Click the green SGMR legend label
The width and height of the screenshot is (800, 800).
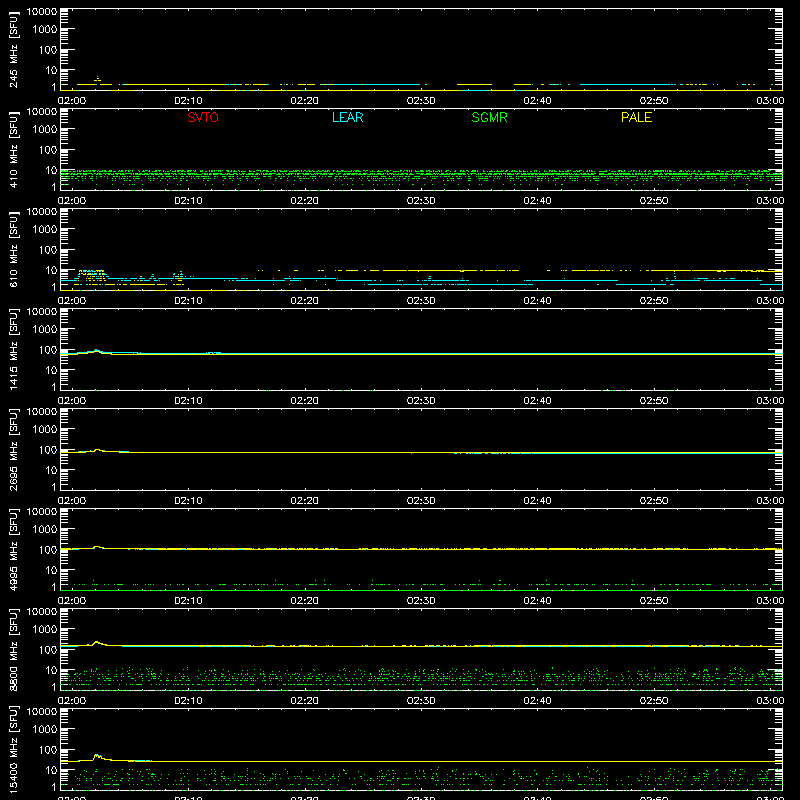click(489, 117)
